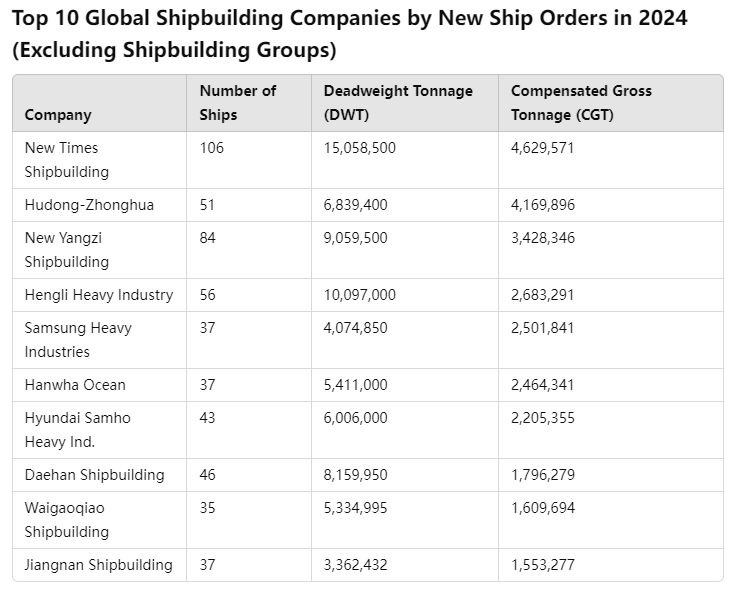Select the 106 ships count cell

(x=212, y=148)
